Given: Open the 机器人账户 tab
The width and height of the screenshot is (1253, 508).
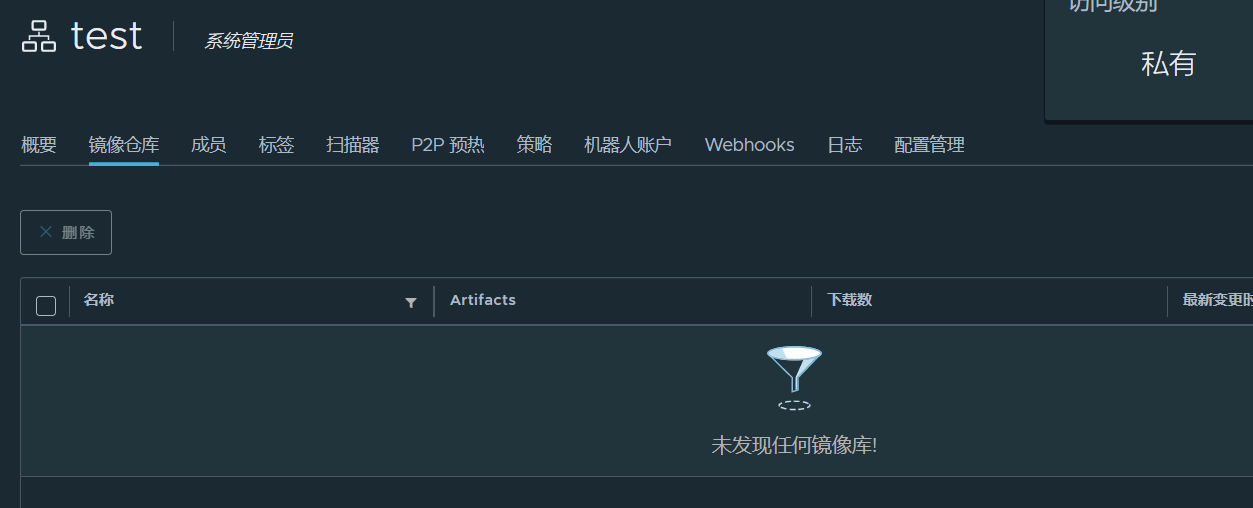Looking at the screenshot, I should coord(627,145).
